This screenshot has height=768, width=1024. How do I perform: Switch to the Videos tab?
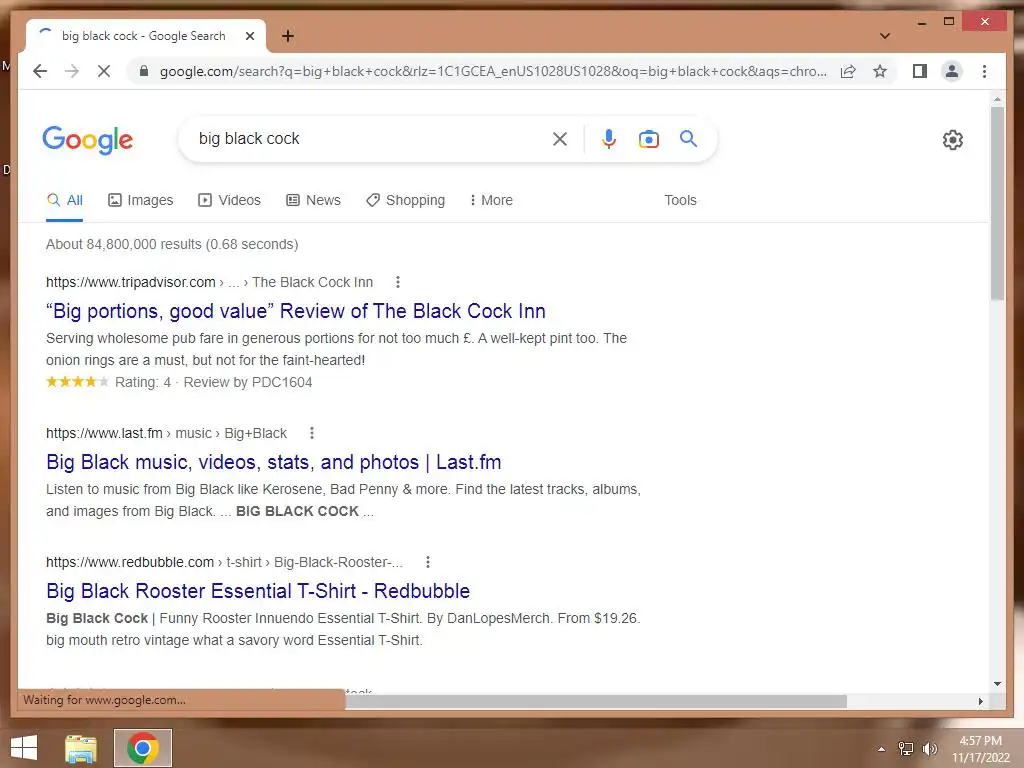point(229,200)
